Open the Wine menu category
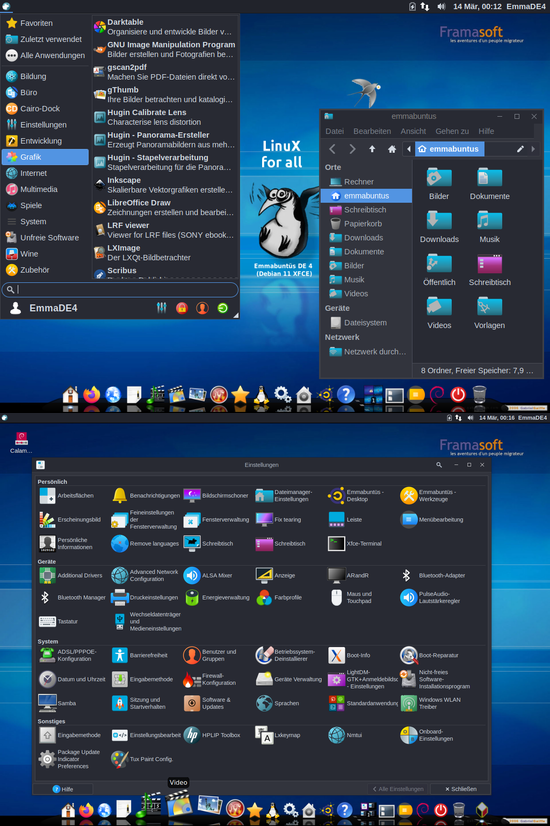550x826 pixels. pos(45,254)
